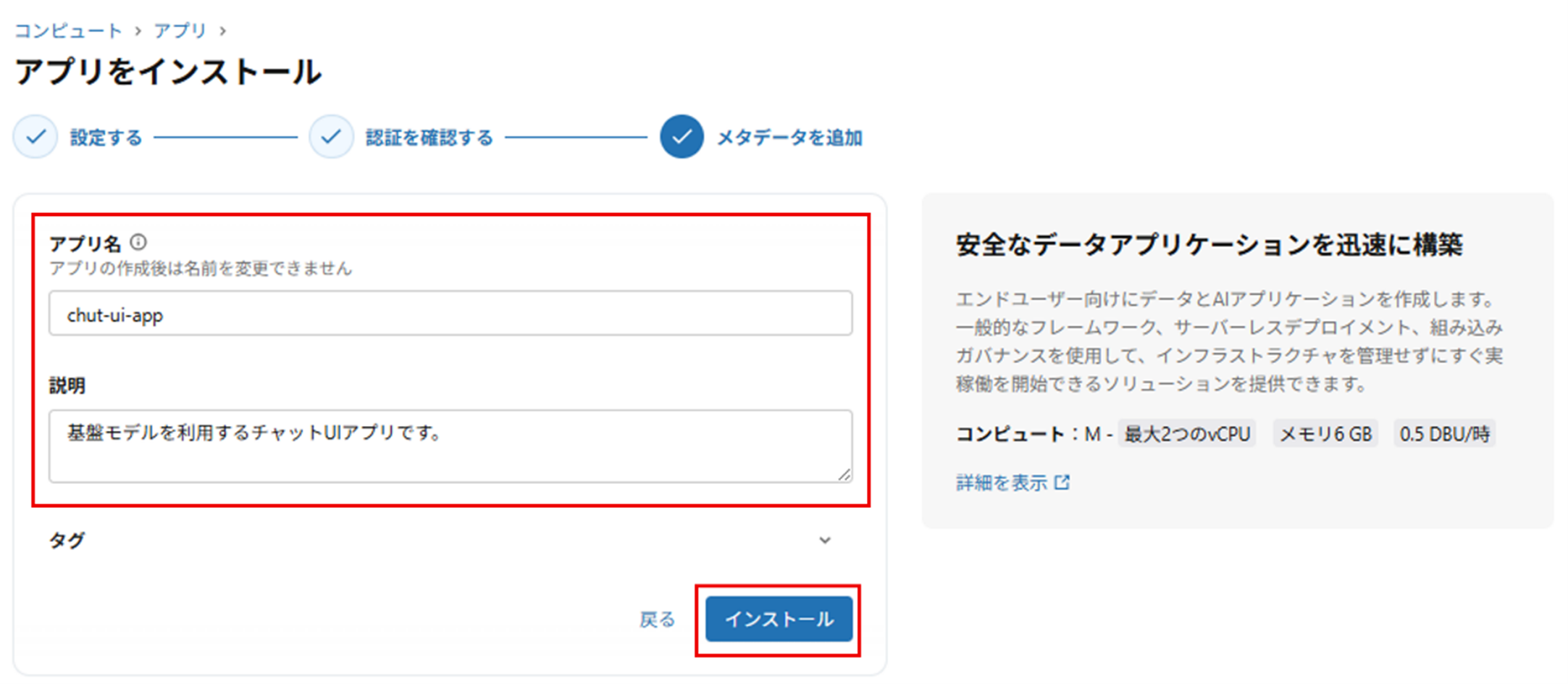
Task: Expand the タグ section chevron
Action: [x=825, y=541]
